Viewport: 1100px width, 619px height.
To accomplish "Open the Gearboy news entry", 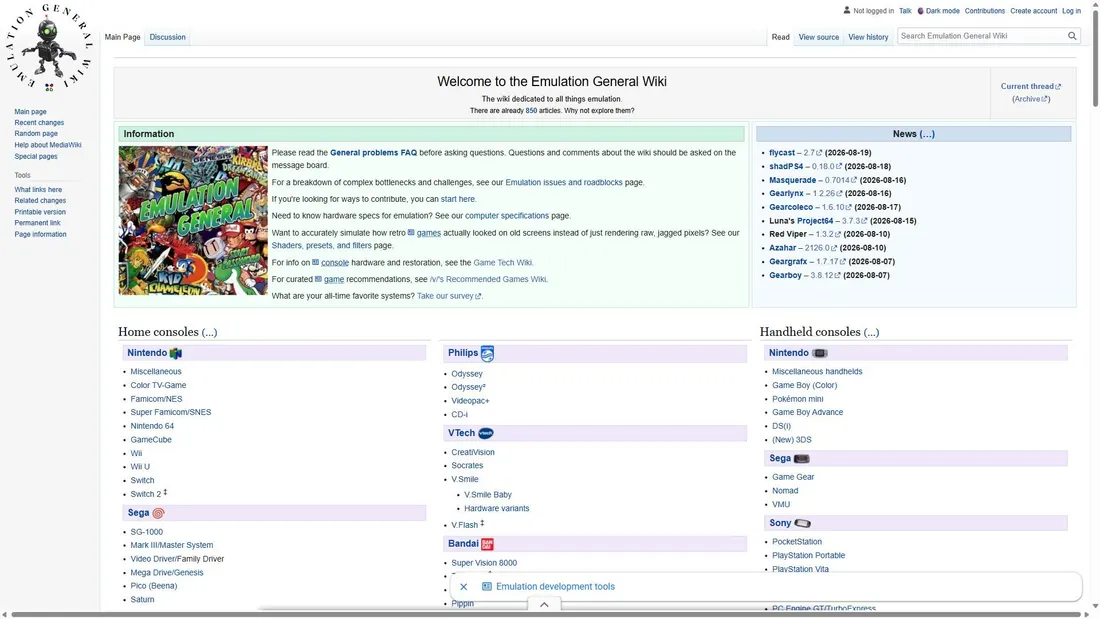I will [785, 276].
